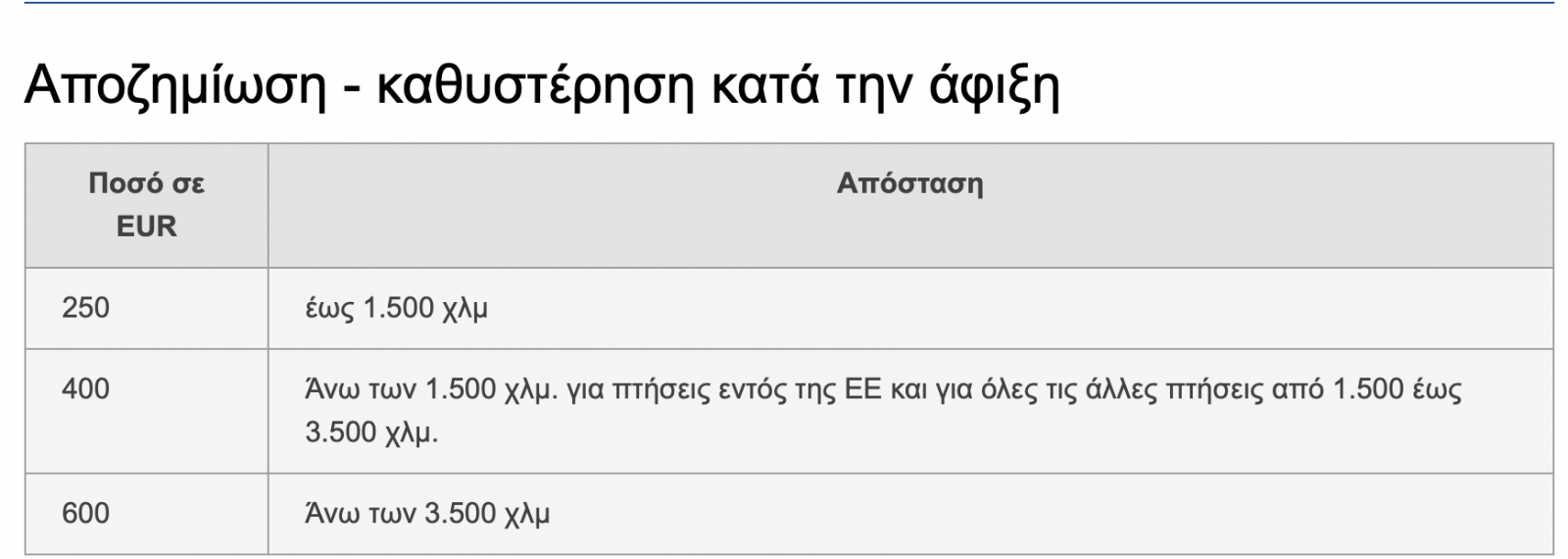Click the heading 'Αποζημίωση - καθυστέρηση κατά την άφιξη'
The height and width of the screenshot is (559, 1568).
[541, 86]
